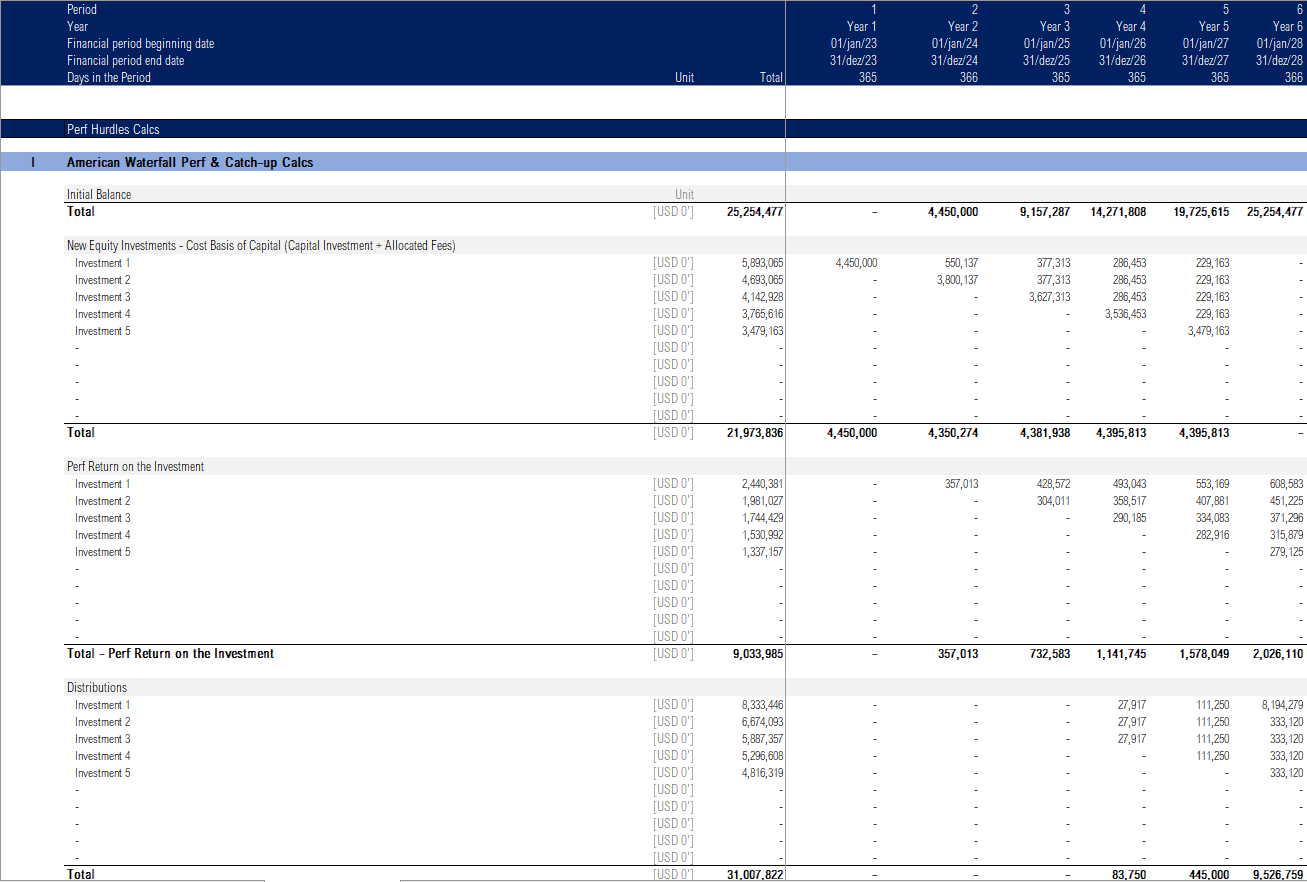This screenshot has height=882, width=1307.
Task: Click the 'American Waterfall Perf & Catch-up Calcs' heading
Action: coord(190,162)
